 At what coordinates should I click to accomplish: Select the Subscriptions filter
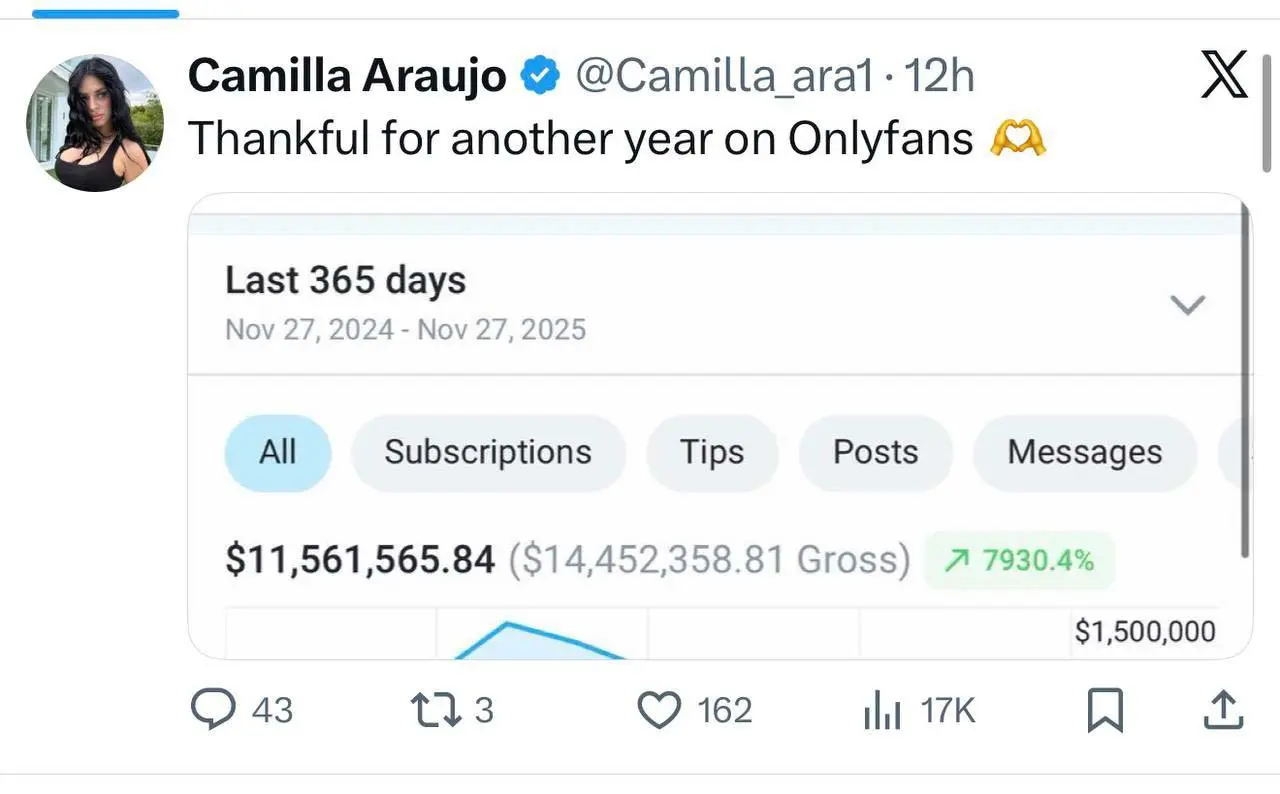point(487,452)
